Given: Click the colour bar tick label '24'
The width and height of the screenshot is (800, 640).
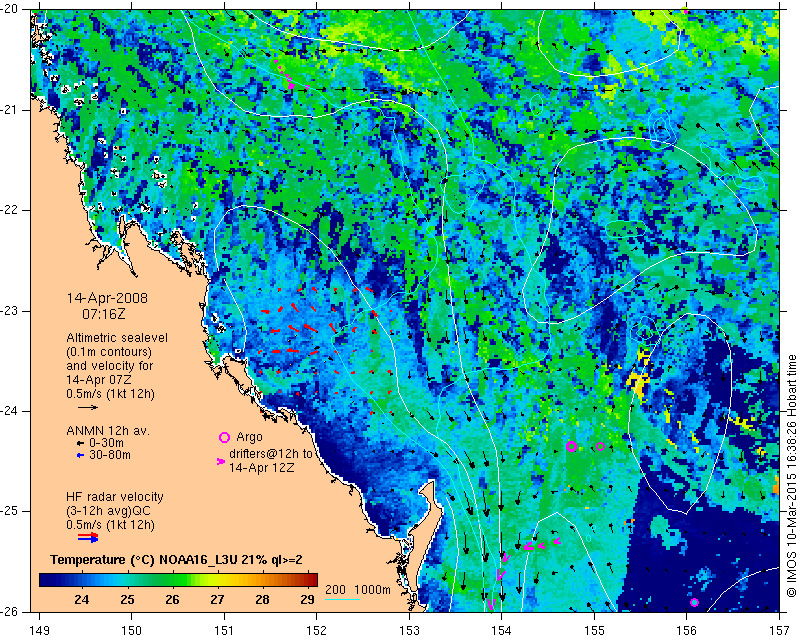Looking at the screenshot, I should 82,600.
